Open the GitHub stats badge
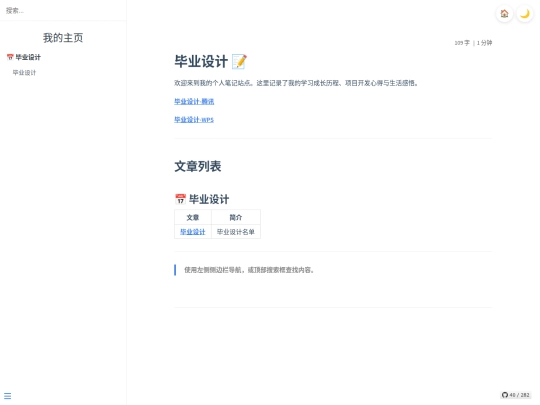 coord(516,395)
